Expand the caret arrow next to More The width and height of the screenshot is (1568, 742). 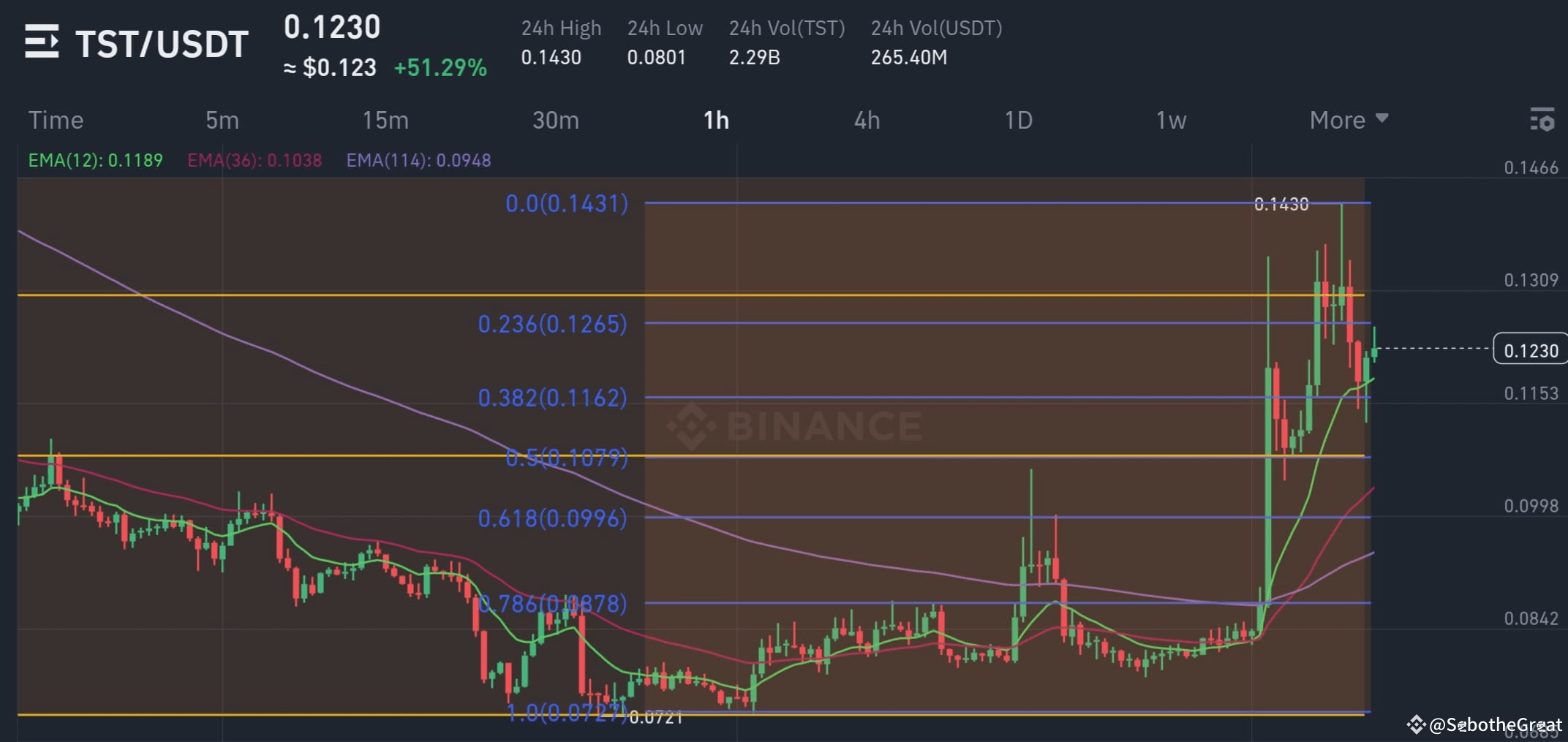click(x=1382, y=119)
